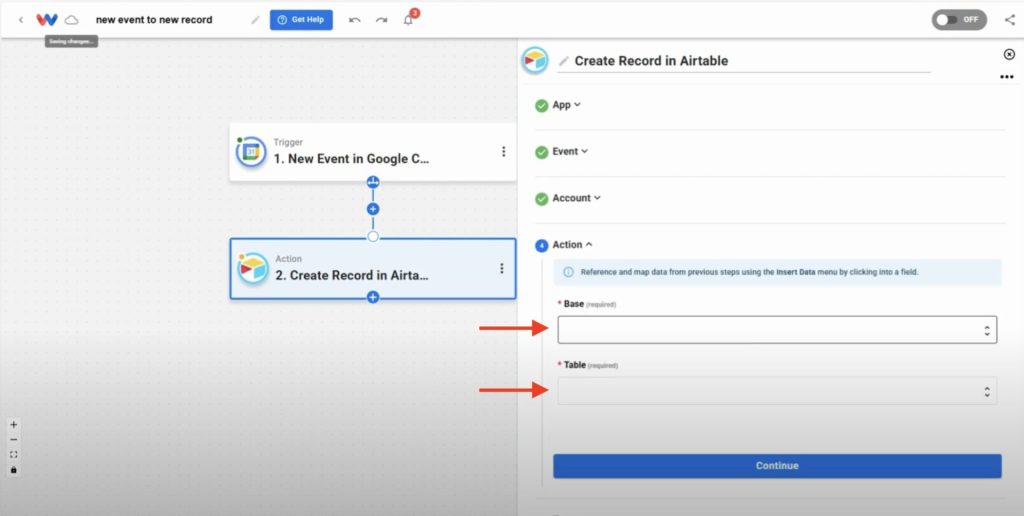
Task: Edit the Create Record in Airtable title
Action: tap(651, 61)
